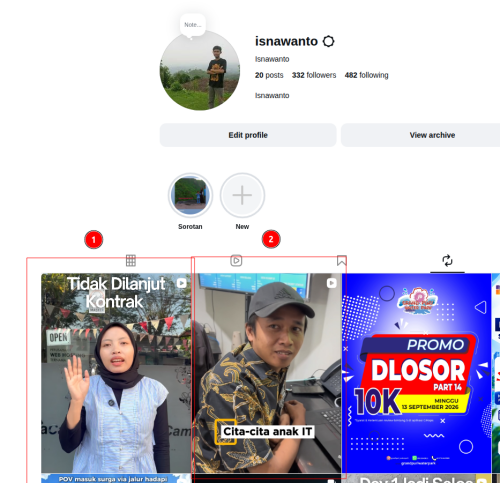
Task: Click the isnawanto profile picture
Action: 200,70
